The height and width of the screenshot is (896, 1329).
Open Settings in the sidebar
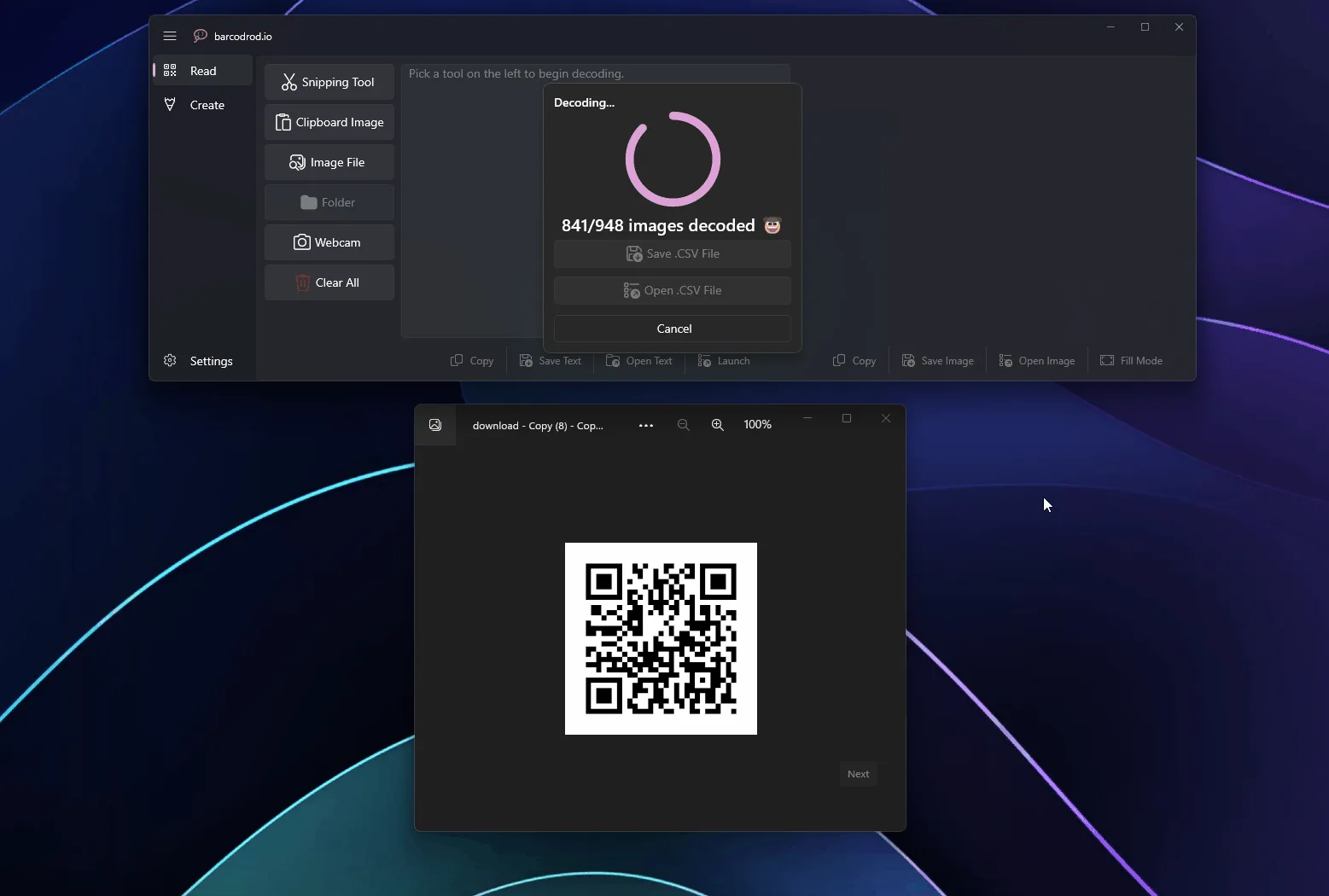[x=203, y=361]
